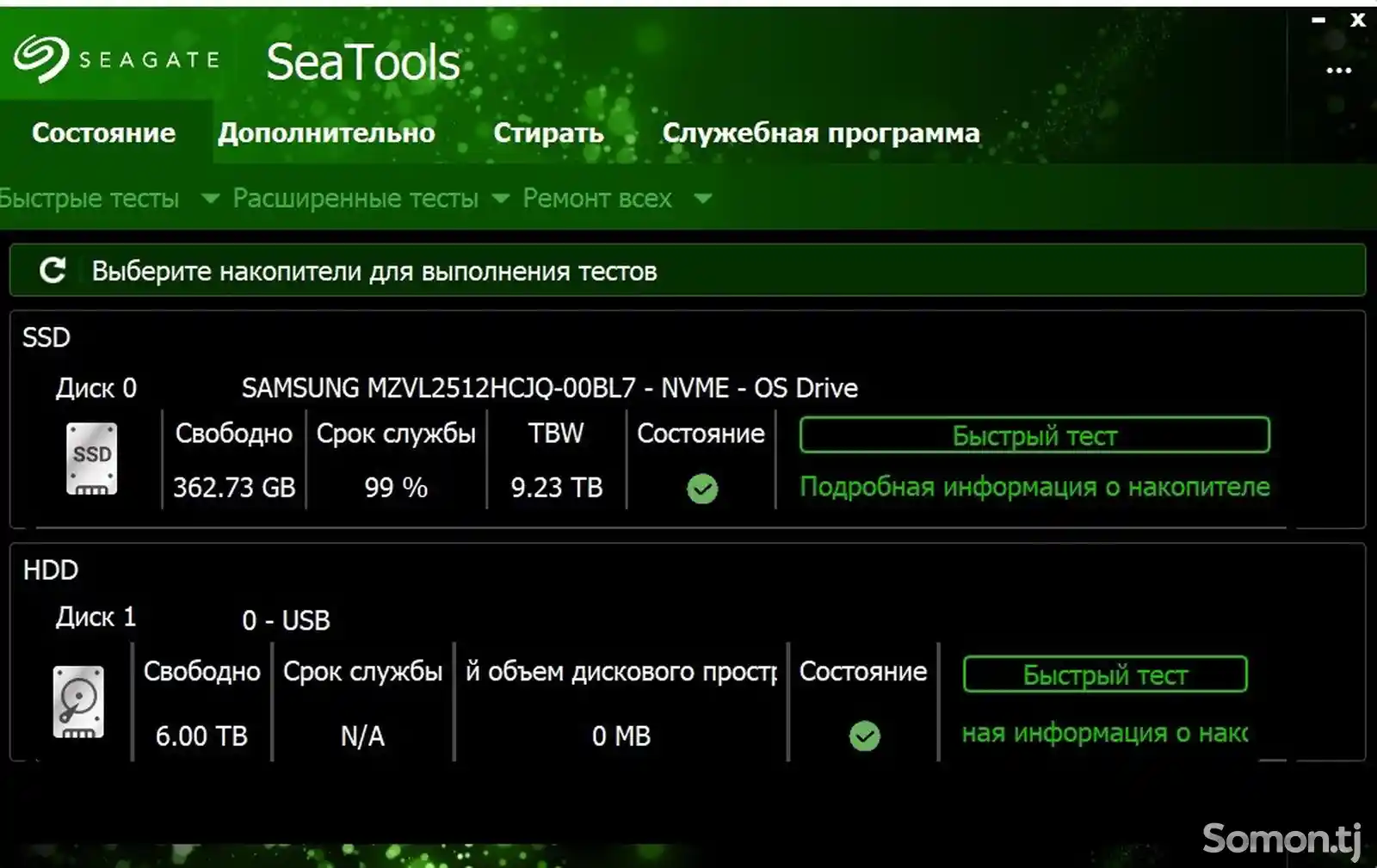Click the HDD section header
This screenshot has height=868, width=1377.
pyautogui.click(x=51, y=569)
